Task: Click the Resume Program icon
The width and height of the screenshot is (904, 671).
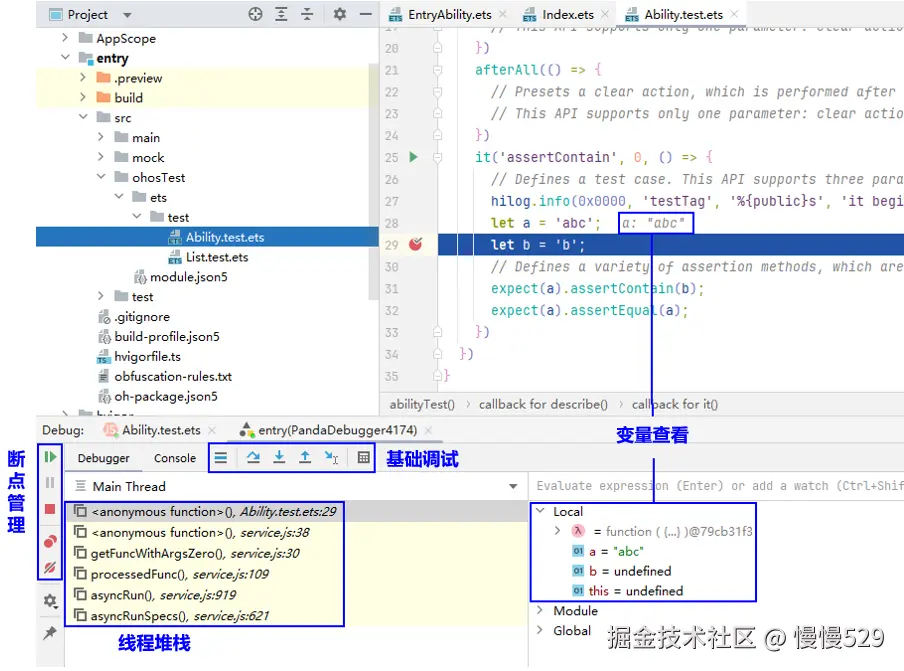Action: pos(50,457)
